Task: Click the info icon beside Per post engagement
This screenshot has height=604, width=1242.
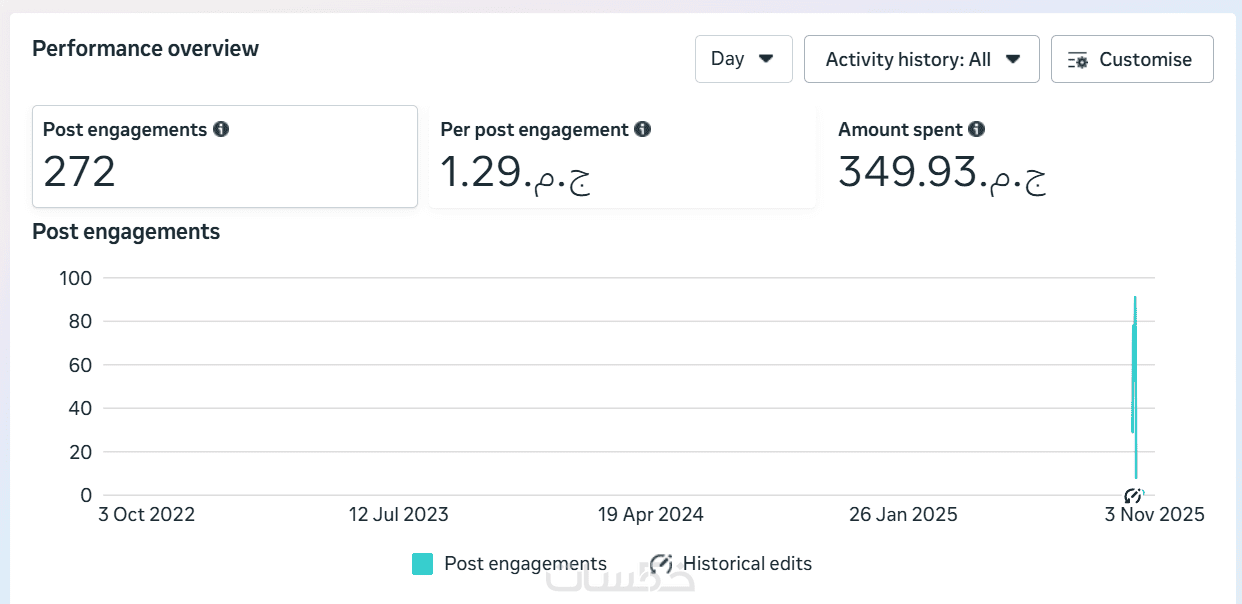Action: (643, 129)
